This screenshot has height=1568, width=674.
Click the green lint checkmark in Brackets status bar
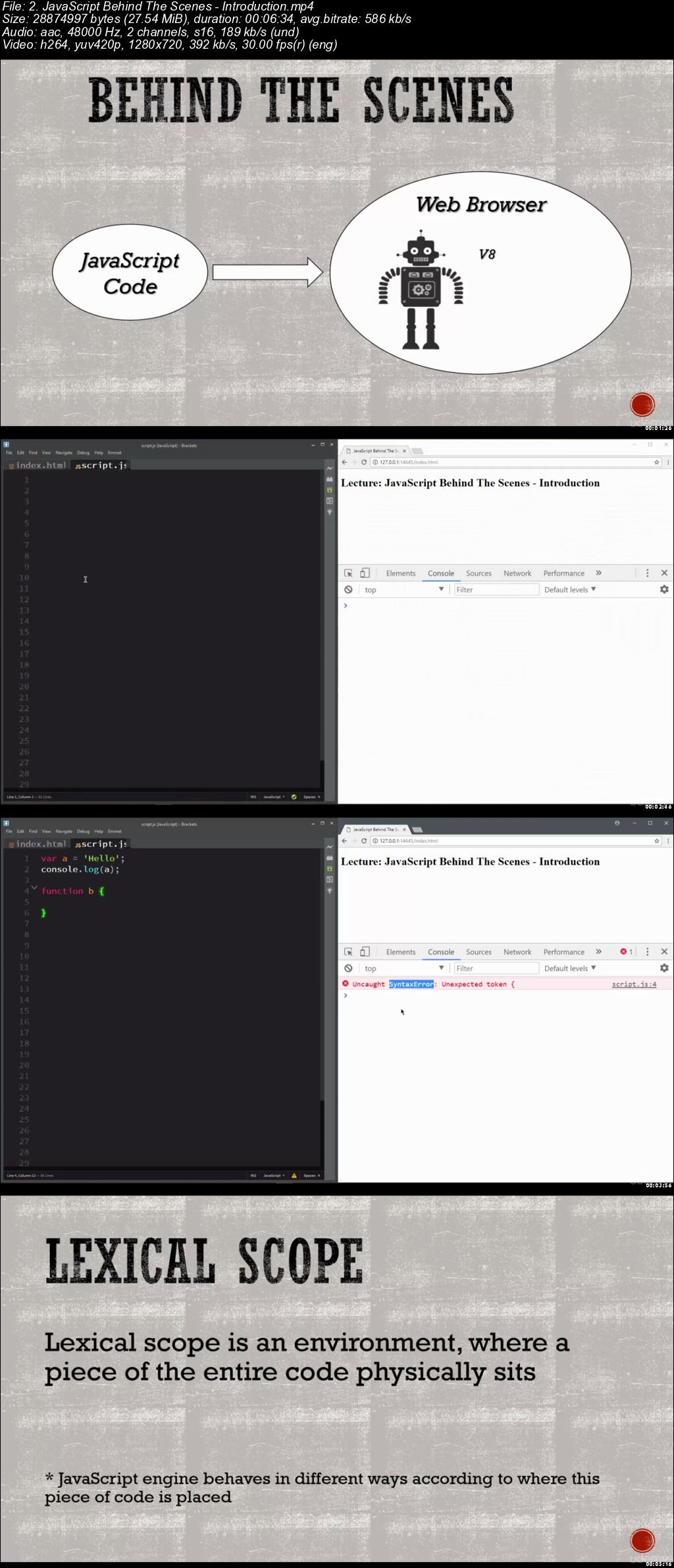coord(294,797)
